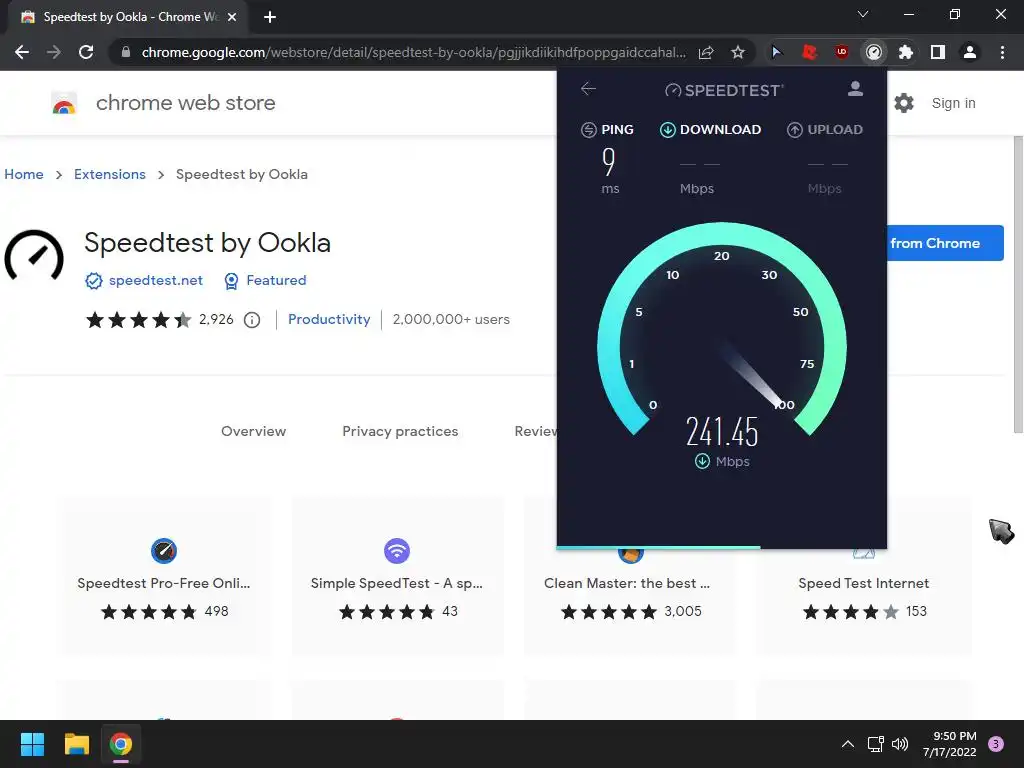Open Chrome three-dot menu
1024x768 pixels.
(x=1002, y=52)
